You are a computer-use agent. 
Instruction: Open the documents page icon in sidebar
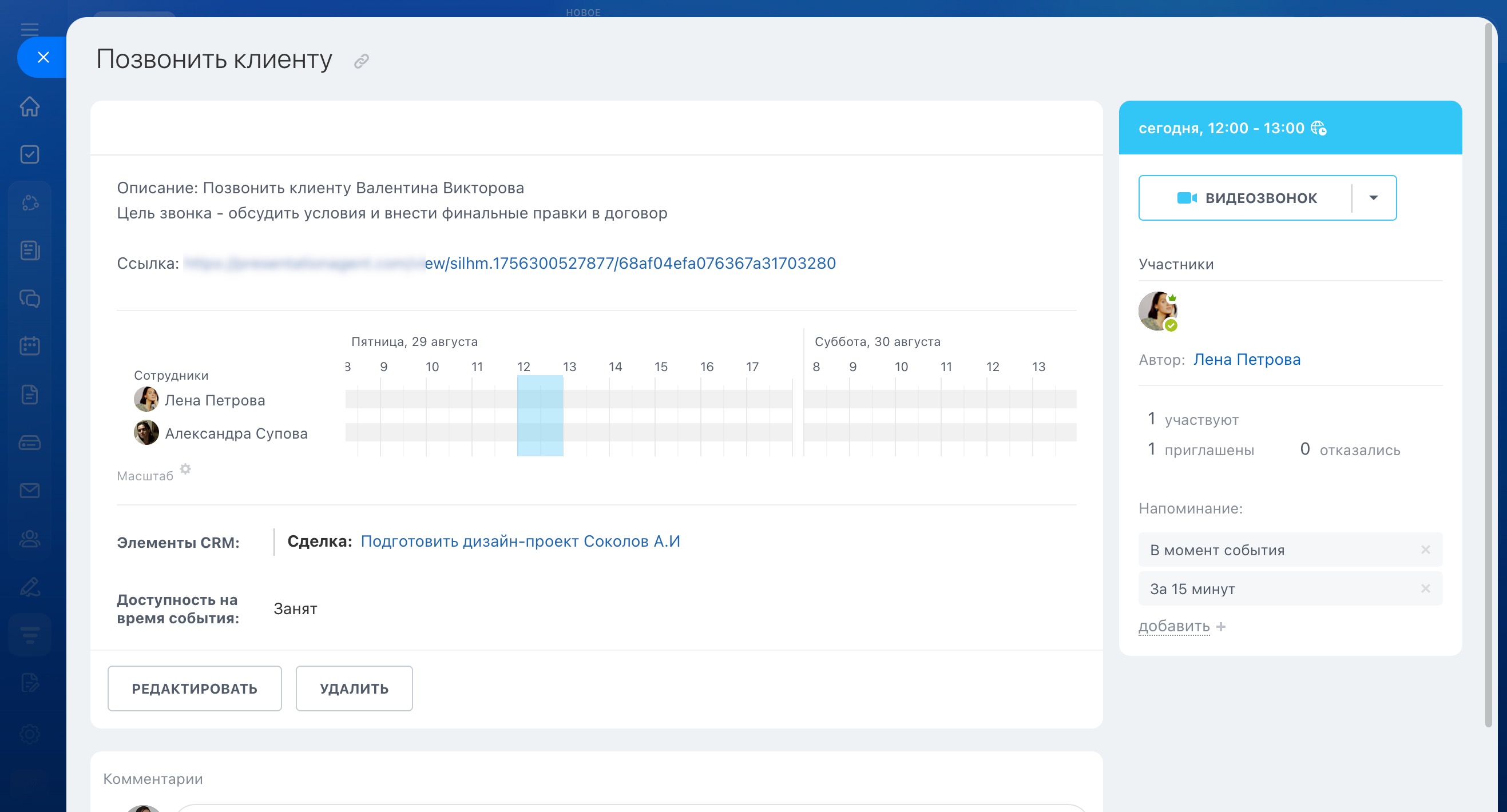coord(29,395)
